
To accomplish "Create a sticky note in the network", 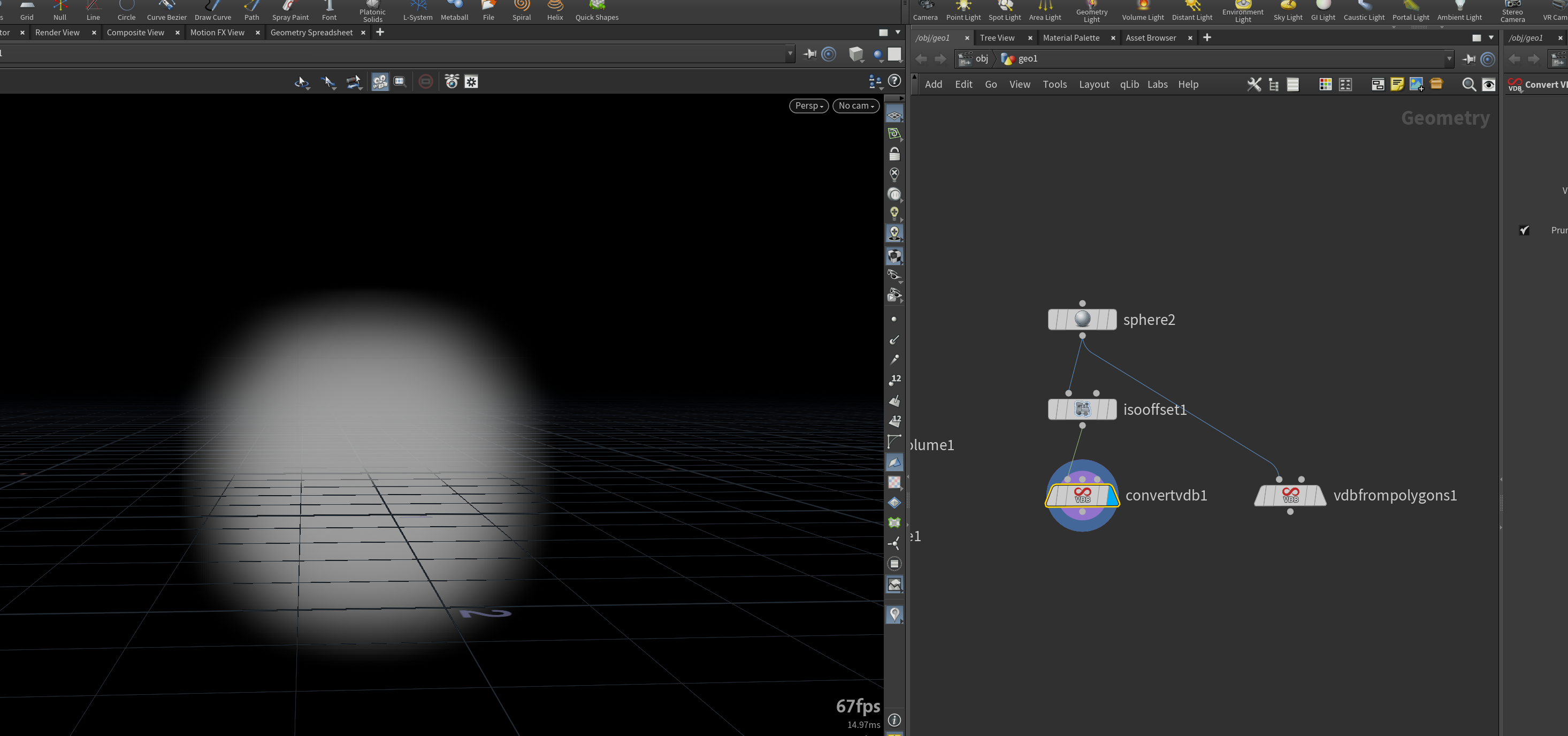I will (1397, 85).
